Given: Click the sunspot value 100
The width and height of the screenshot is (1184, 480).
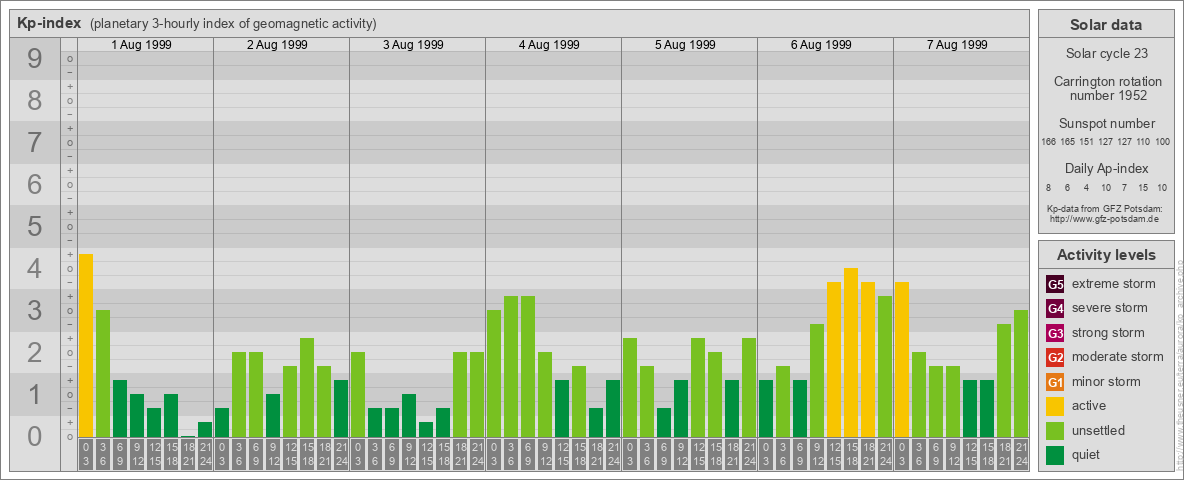Looking at the screenshot, I should [x=1163, y=142].
